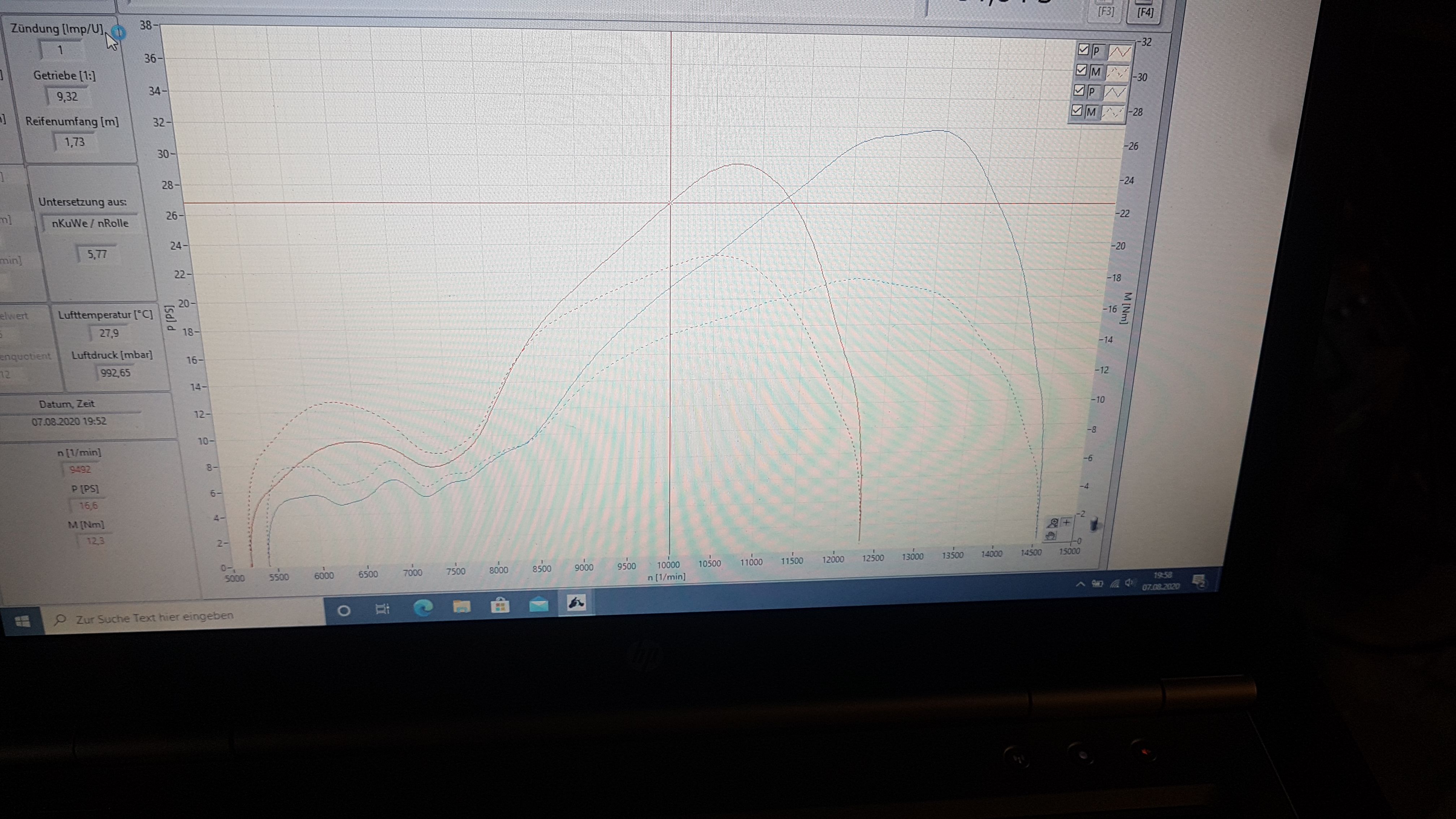Select the zoom magnifier graph tool

1053,523
